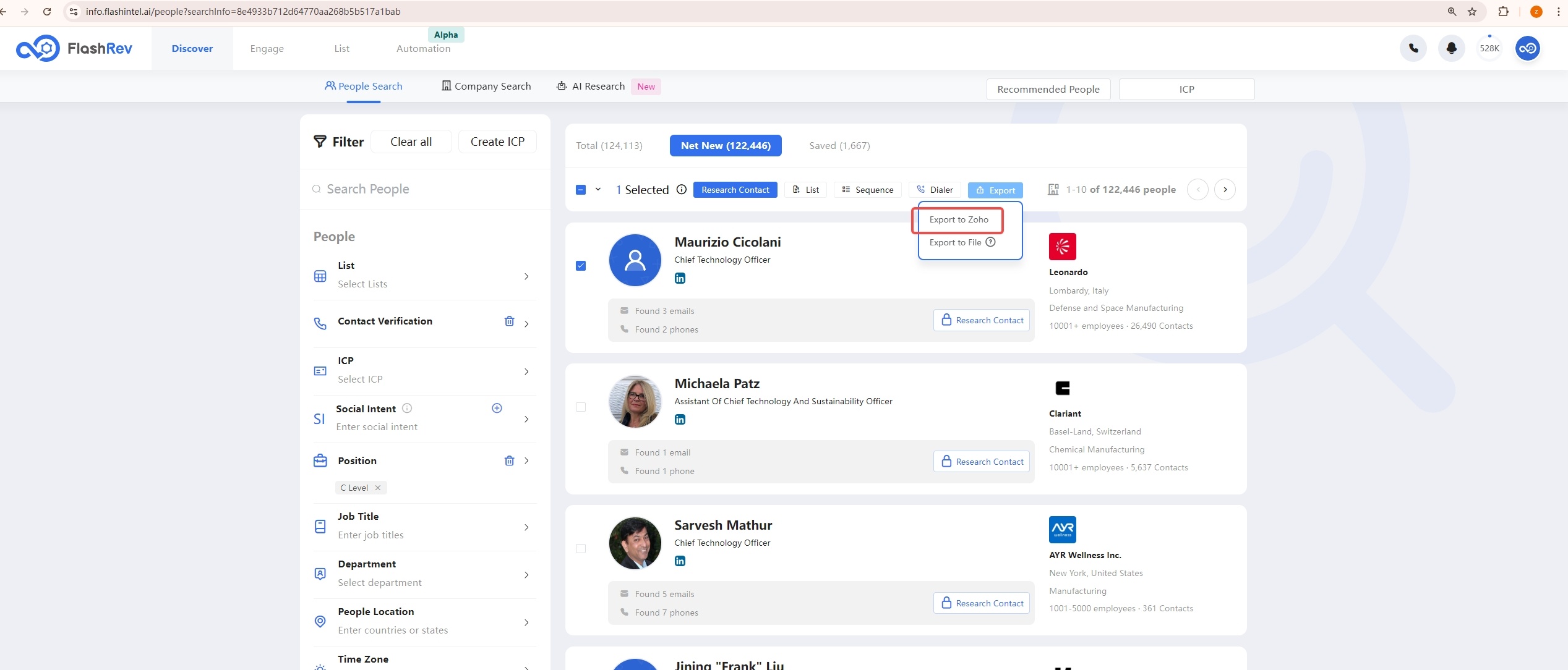The height and width of the screenshot is (670, 1568).
Task: Bookmark this page with the star icon
Action: pyautogui.click(x=1472, y=11)
